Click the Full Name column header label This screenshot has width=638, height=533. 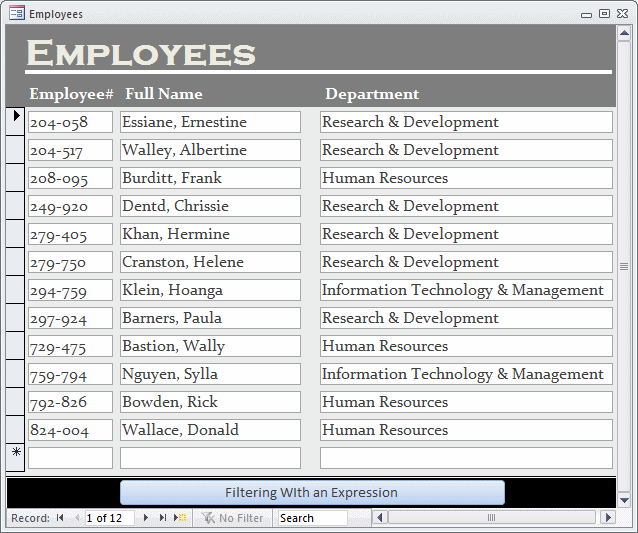[x=164, y=94]
